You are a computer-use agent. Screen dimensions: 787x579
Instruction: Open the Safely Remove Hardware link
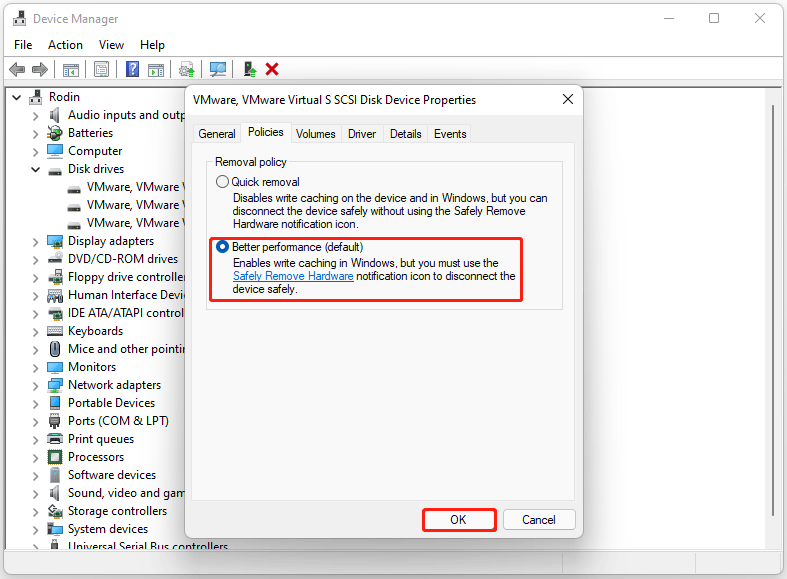[293, 276]
